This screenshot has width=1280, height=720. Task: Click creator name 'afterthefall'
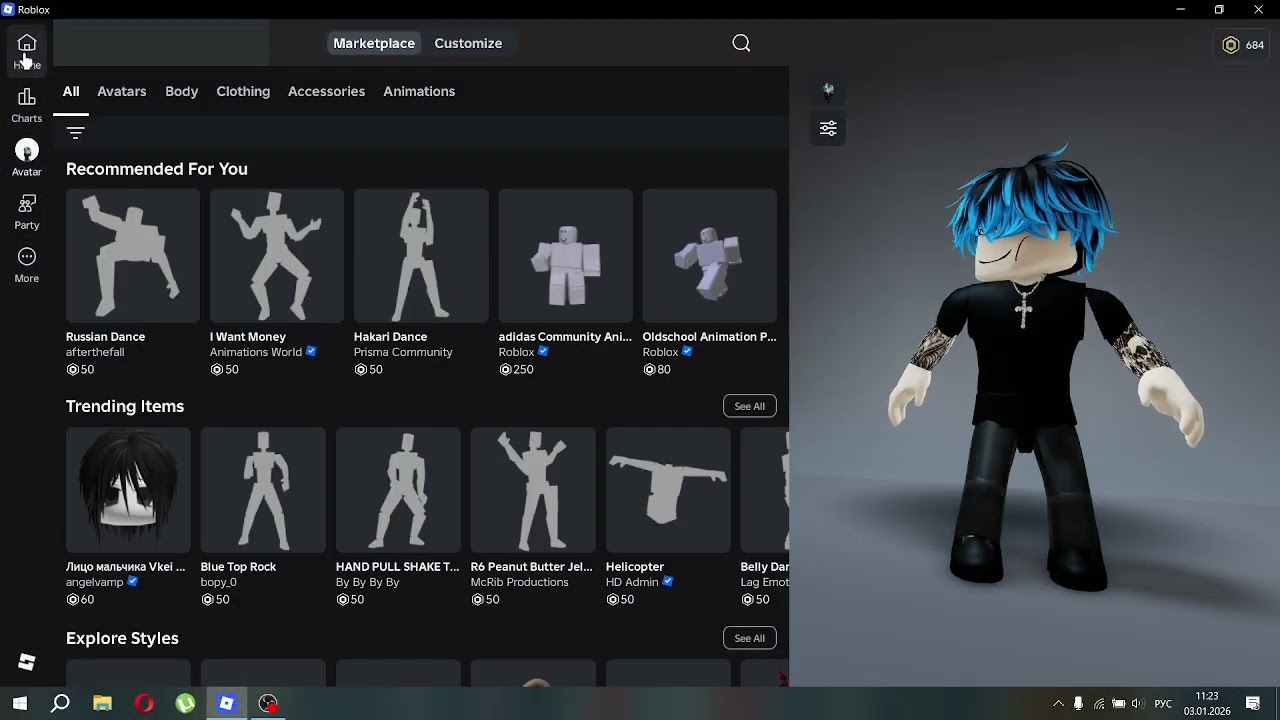pos(95,353)
